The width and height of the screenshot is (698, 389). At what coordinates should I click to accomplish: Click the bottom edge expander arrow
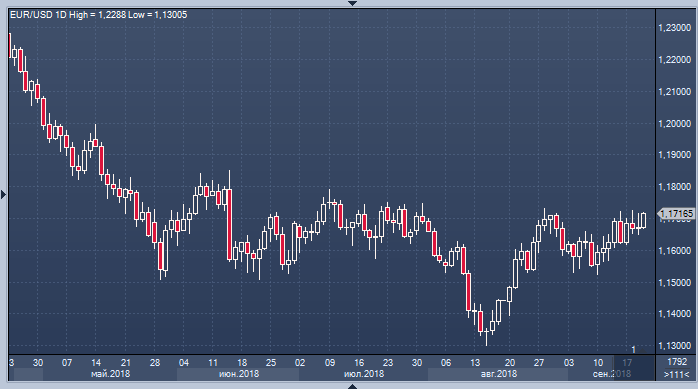[x=352, y=386]
